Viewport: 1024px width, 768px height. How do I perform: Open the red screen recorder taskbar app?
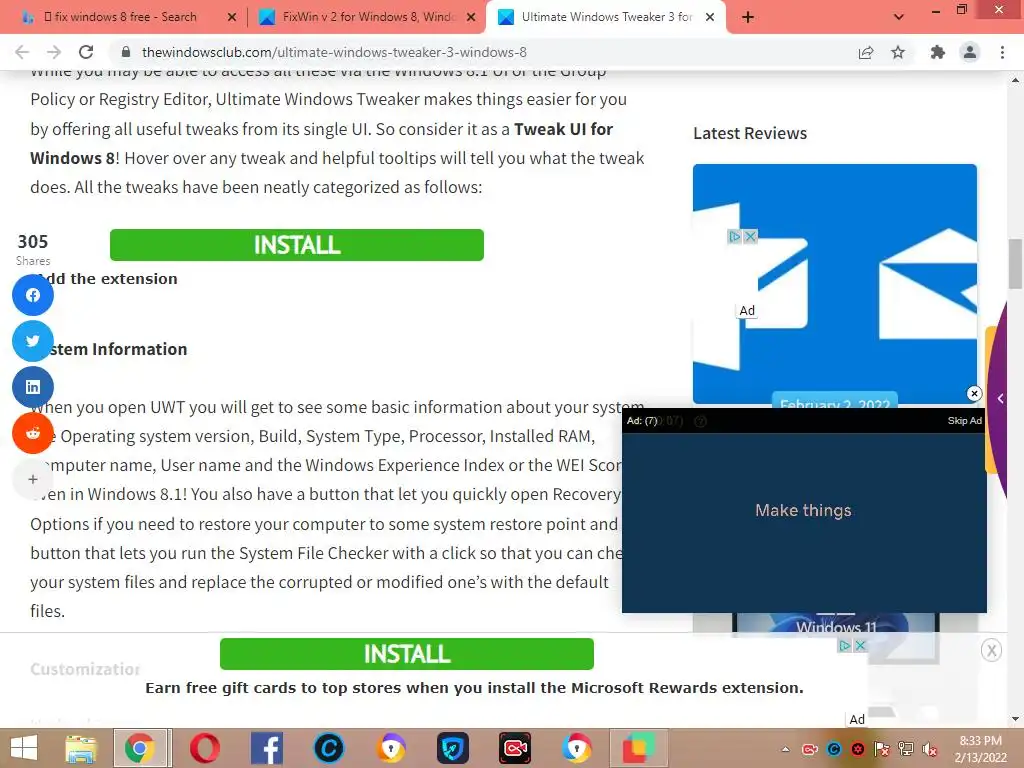(515, 748)
